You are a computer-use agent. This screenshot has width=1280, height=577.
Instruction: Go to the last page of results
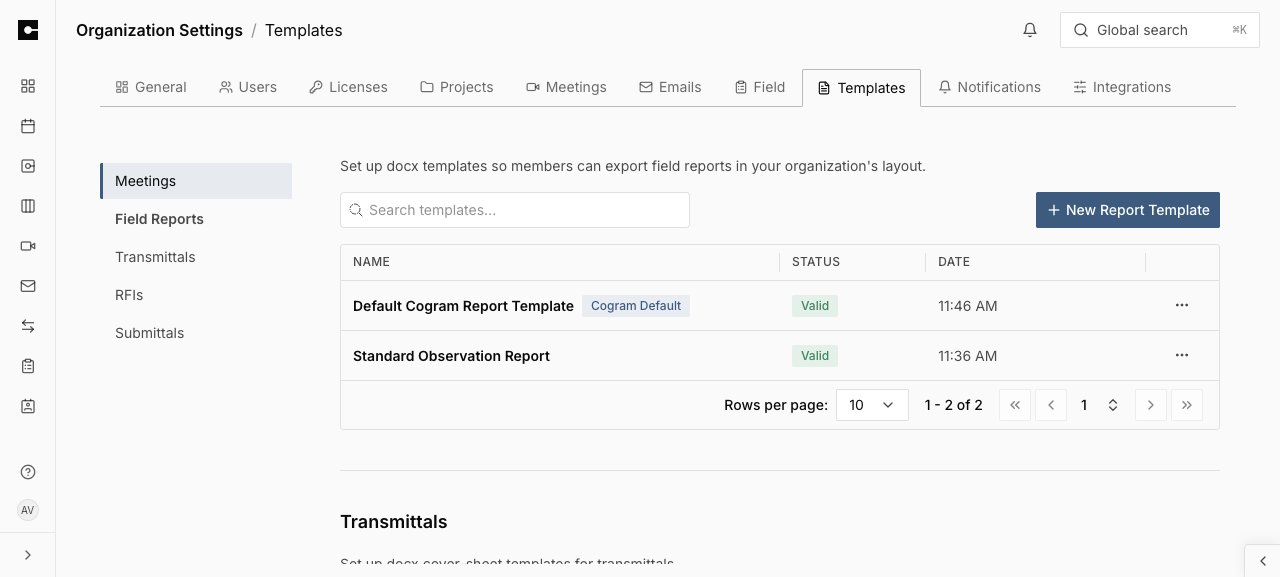click(1187, 405)
